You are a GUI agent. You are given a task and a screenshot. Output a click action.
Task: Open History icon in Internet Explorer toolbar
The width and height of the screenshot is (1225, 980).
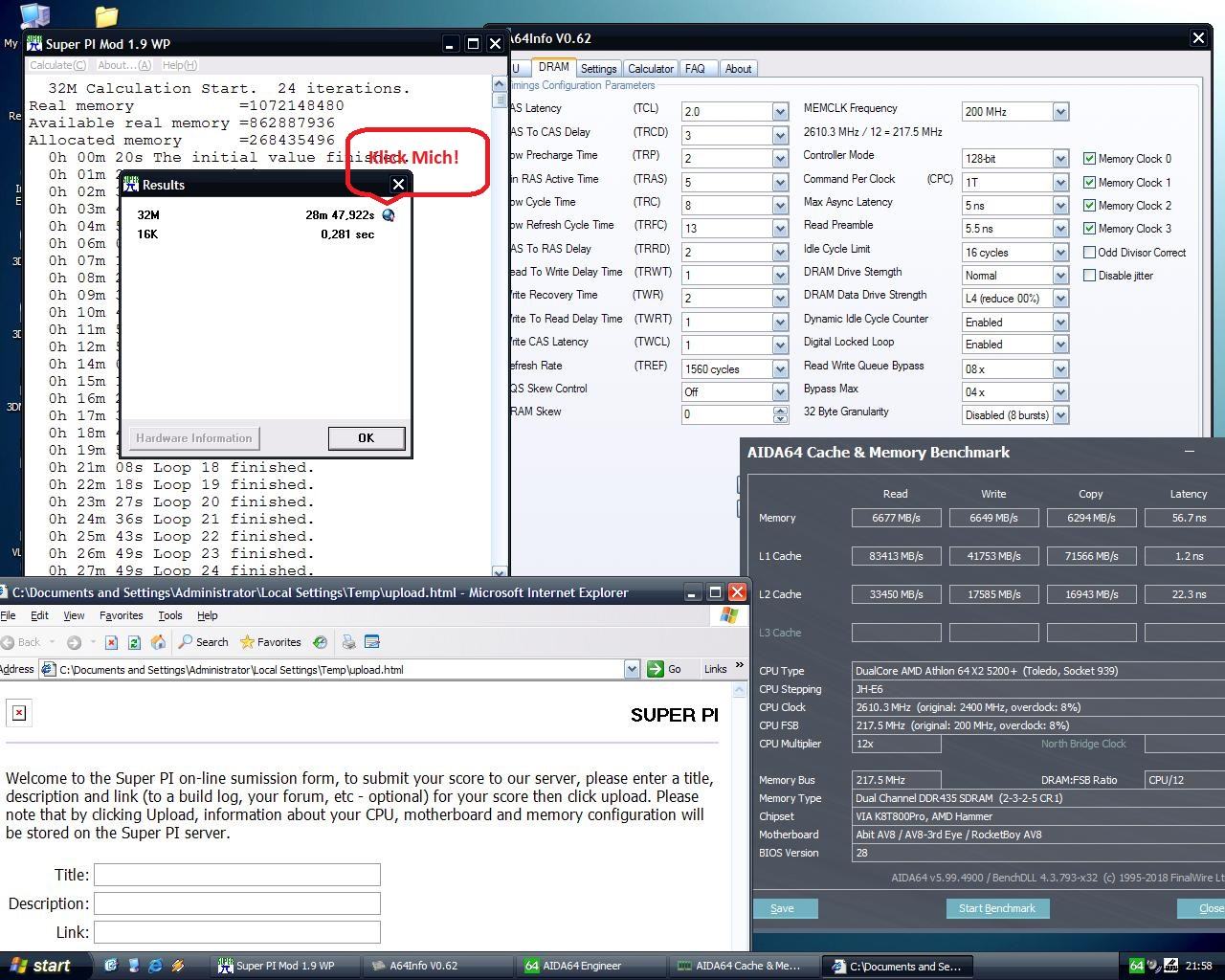(321, 642)
